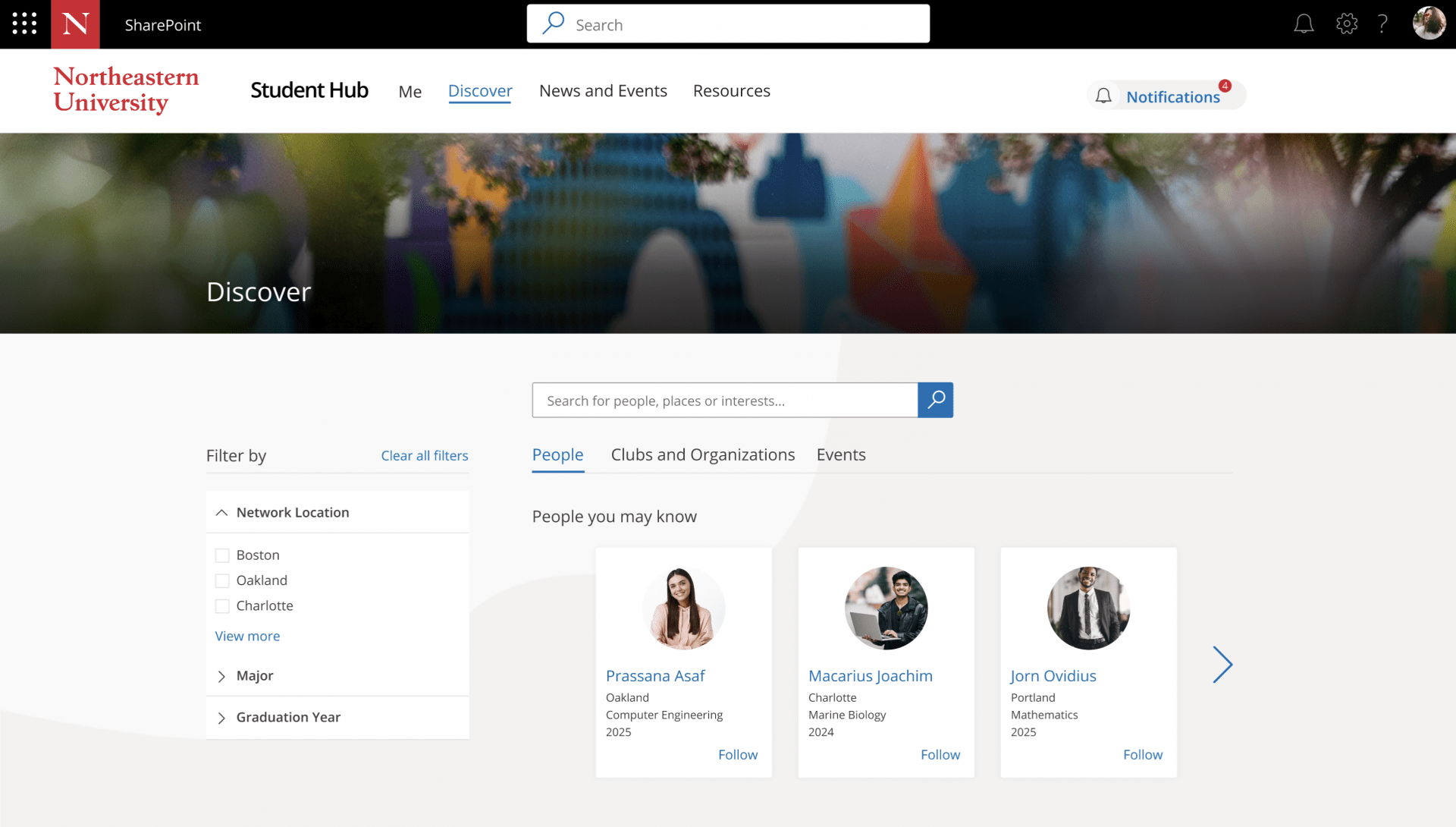Click the blue search magnifier button
This screenshot has height=827, width=1456.
pyautogui.click(x=935, y=400)
